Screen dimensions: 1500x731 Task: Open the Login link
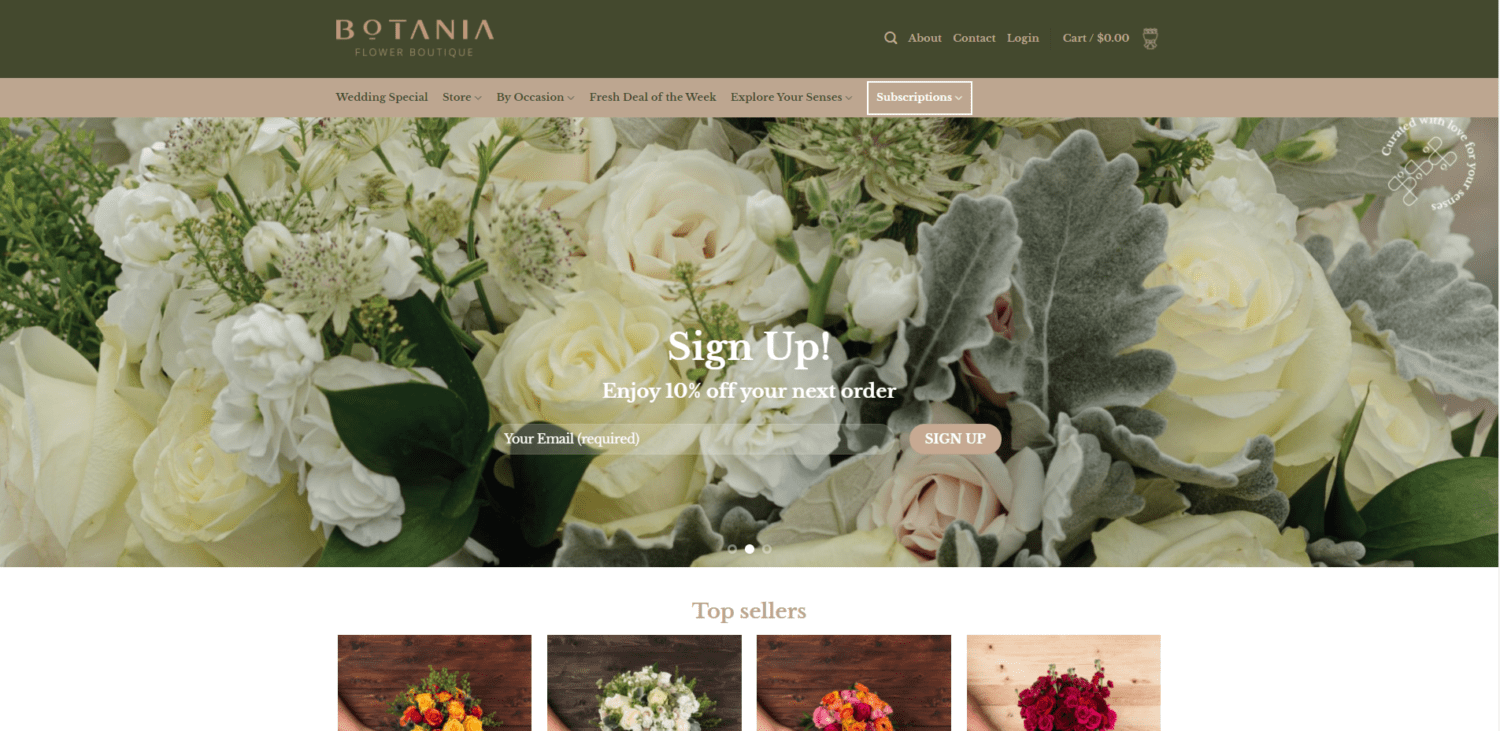(x=1023, y=38)
